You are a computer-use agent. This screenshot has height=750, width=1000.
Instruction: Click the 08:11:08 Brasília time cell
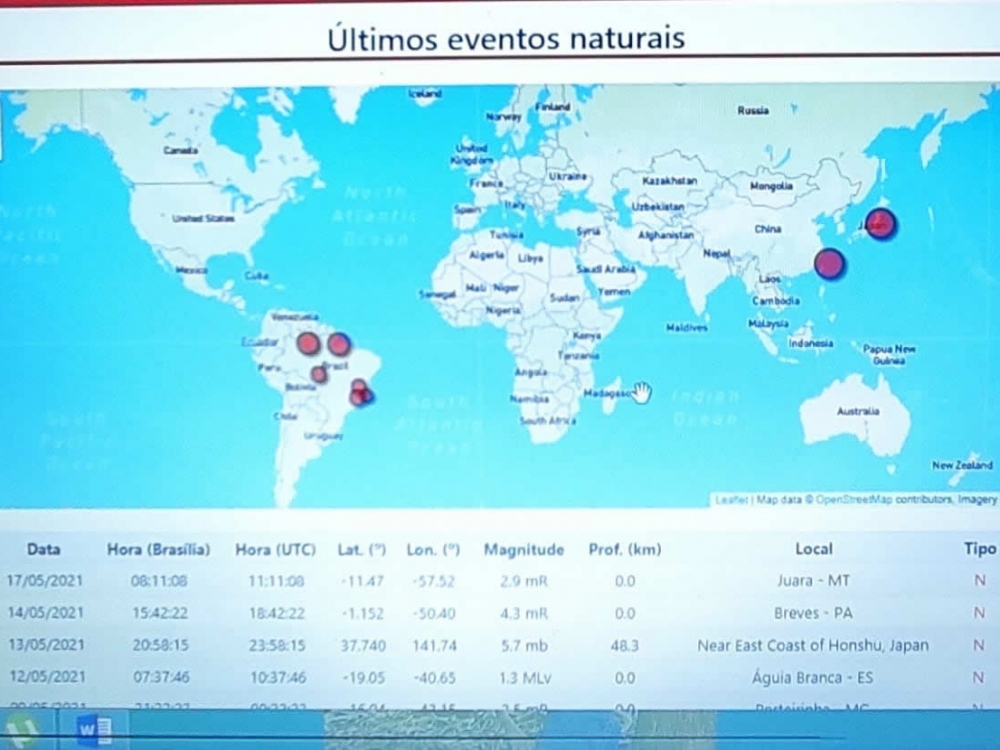tap(159, 580)
